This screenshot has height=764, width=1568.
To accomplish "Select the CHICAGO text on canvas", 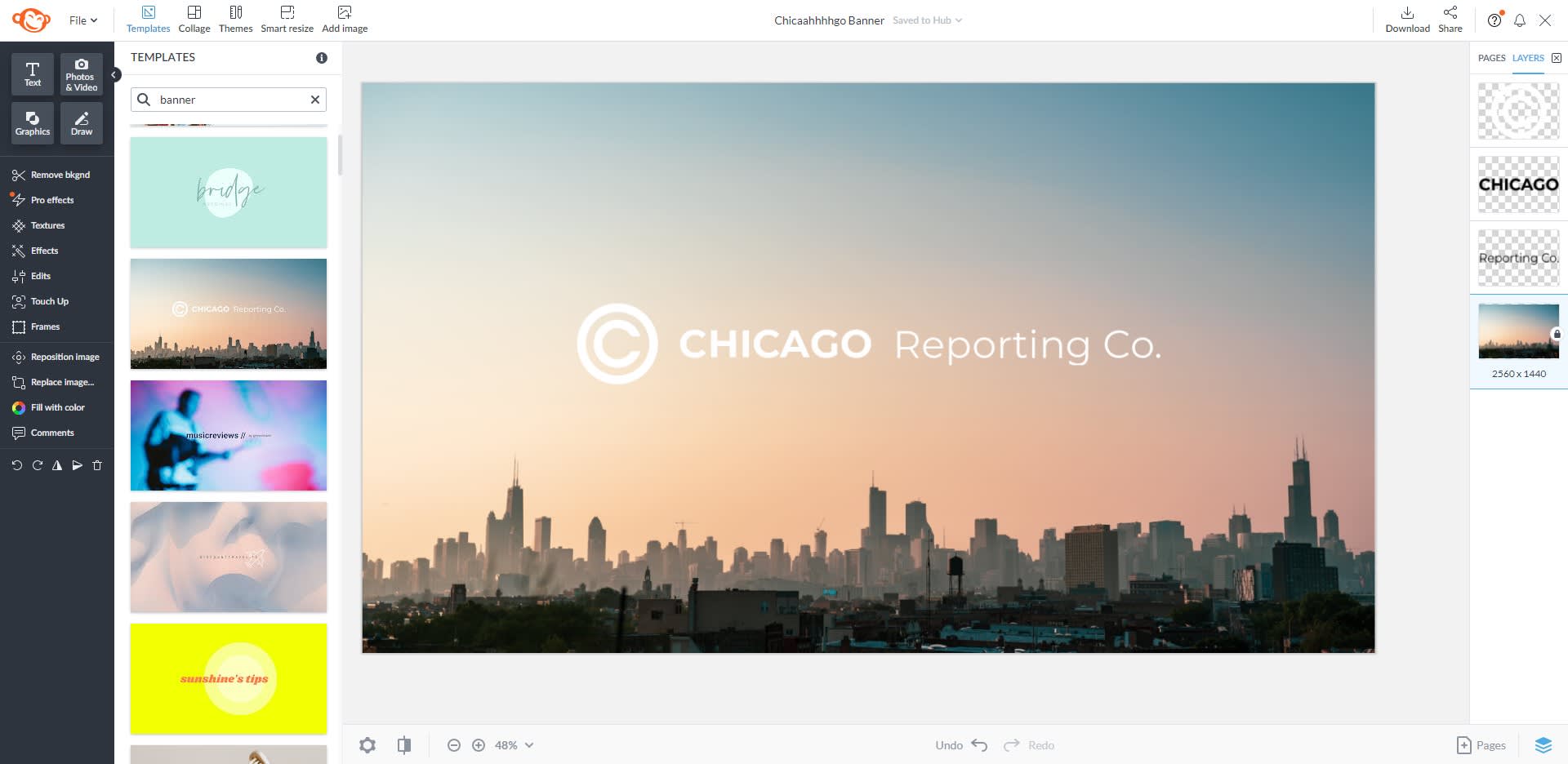I will coord(775,344).
